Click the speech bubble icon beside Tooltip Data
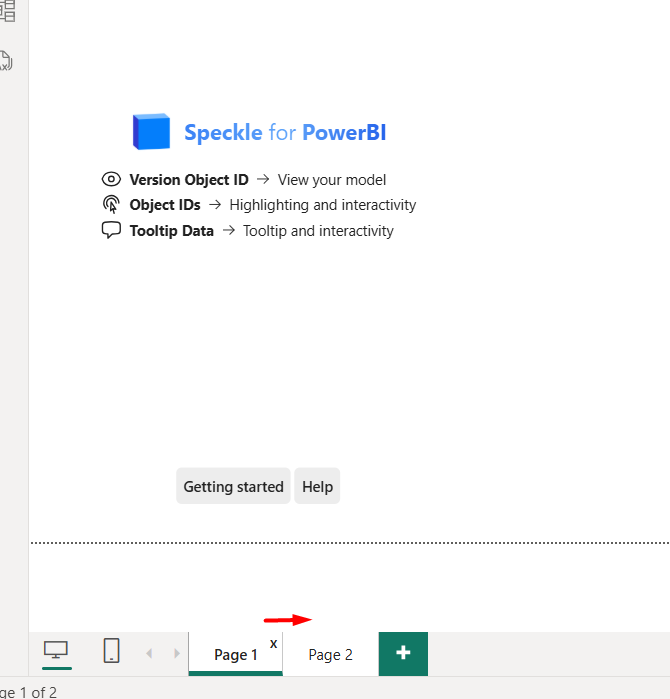 pyautogui.click(x=111, y=230)
